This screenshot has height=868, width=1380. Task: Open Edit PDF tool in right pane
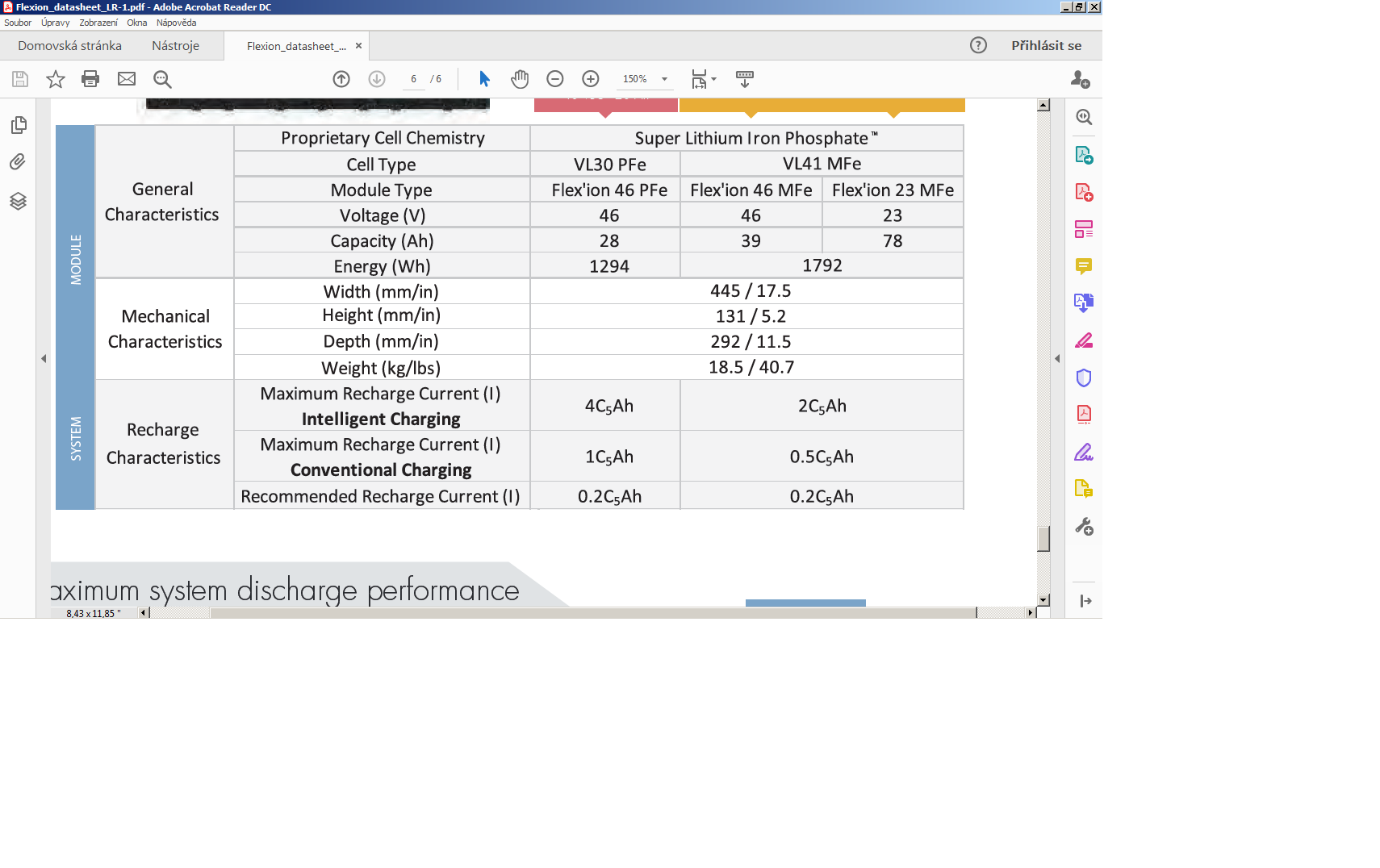(1084, 229)
